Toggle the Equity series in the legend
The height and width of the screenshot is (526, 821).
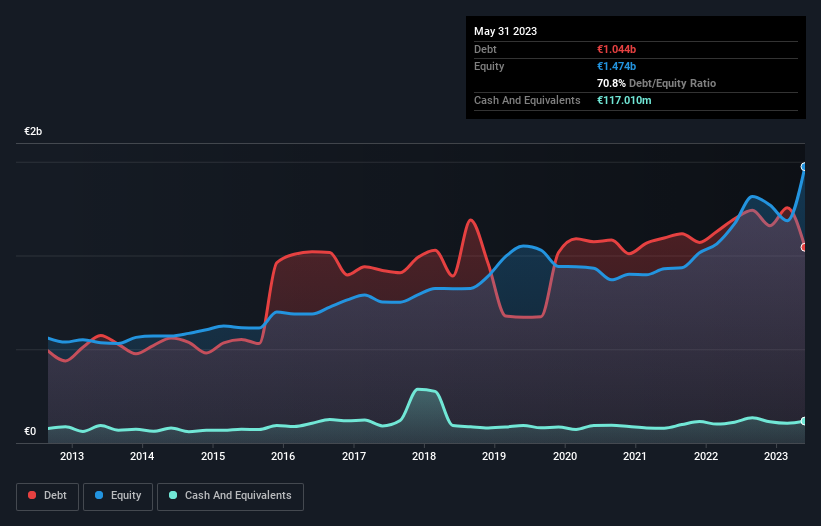point(119,496)
